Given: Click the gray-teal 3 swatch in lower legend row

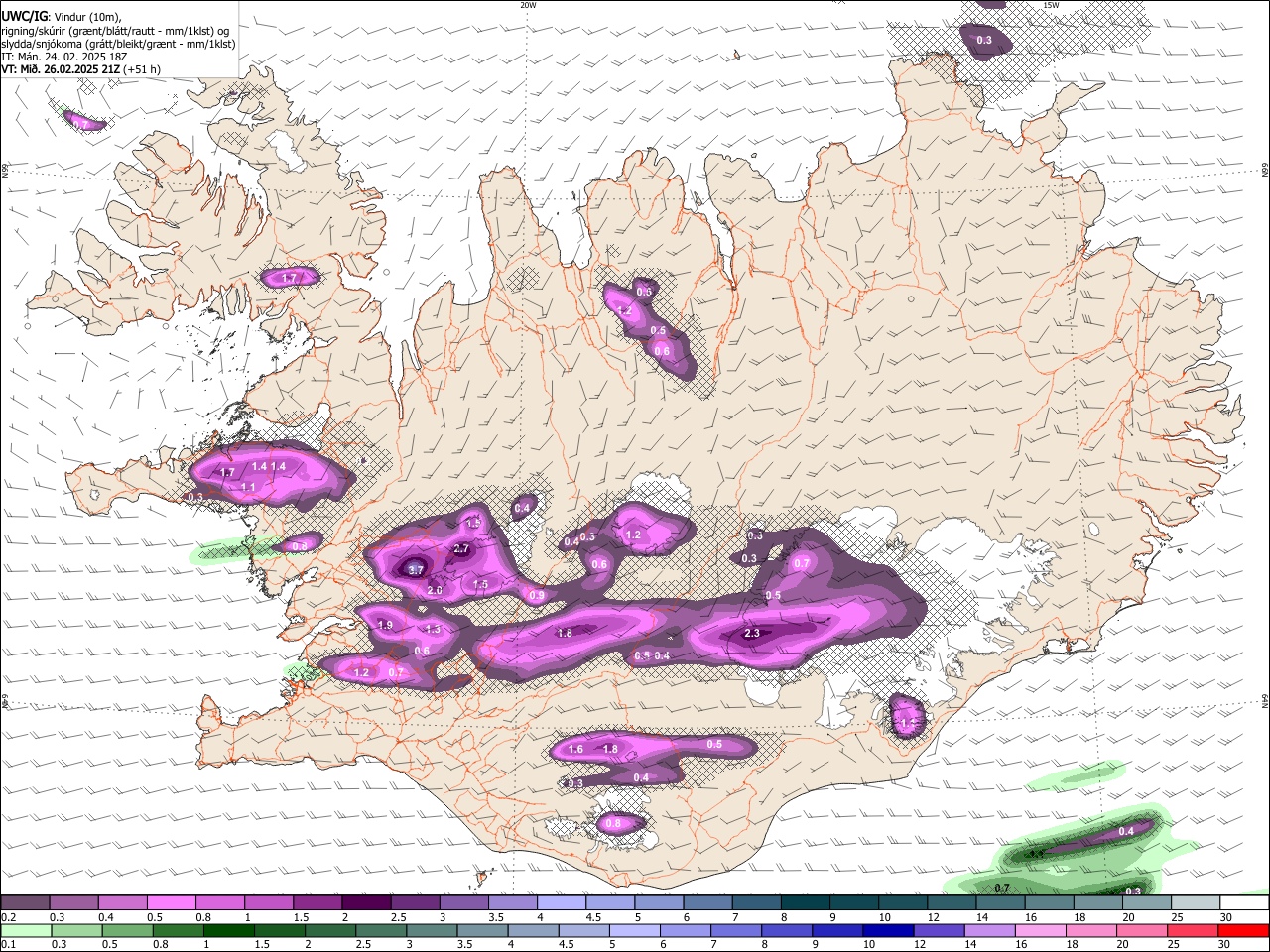Looking at the screenshot, I should (x=431, y=931).
